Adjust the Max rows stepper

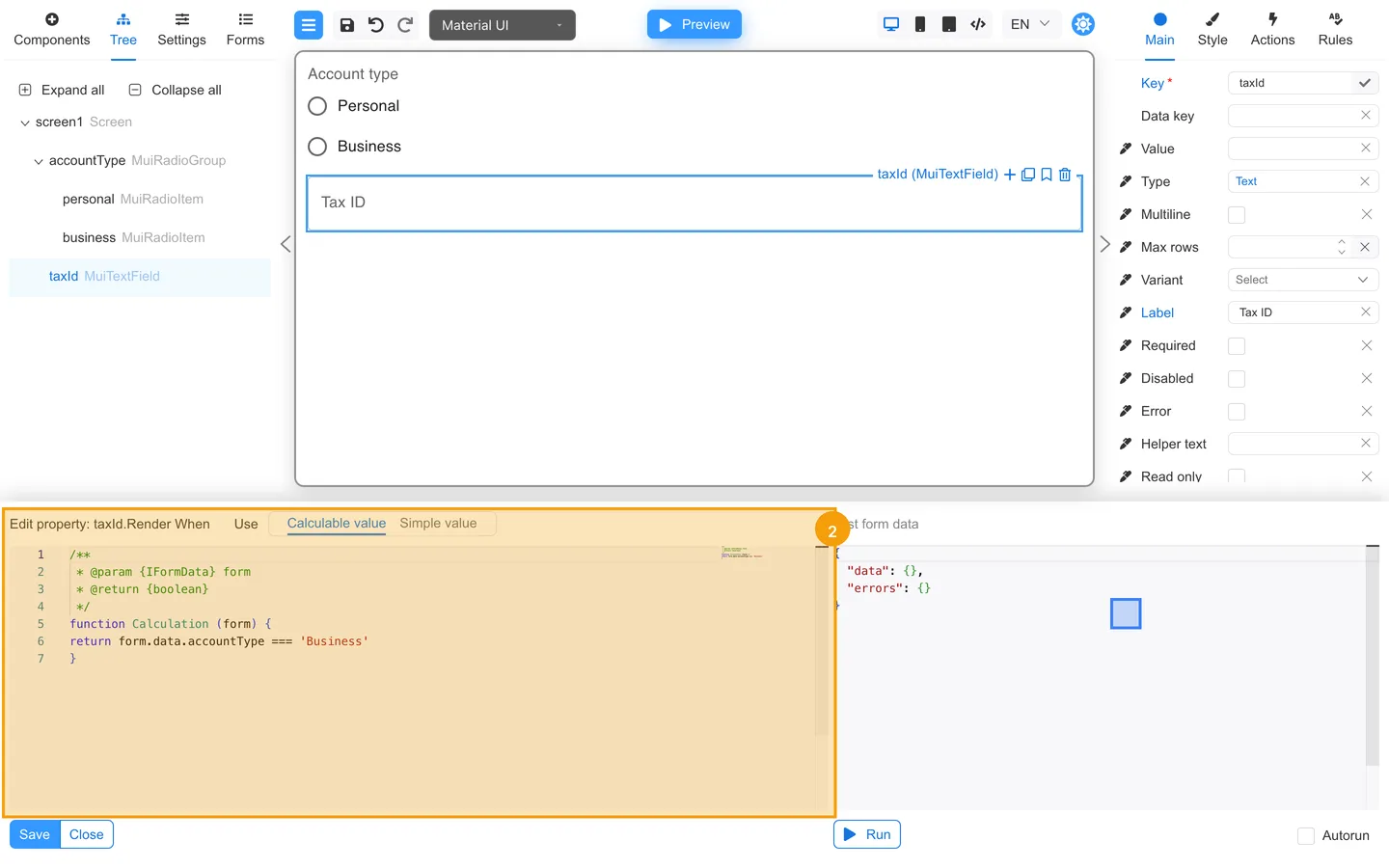[x=1341, y=247]
